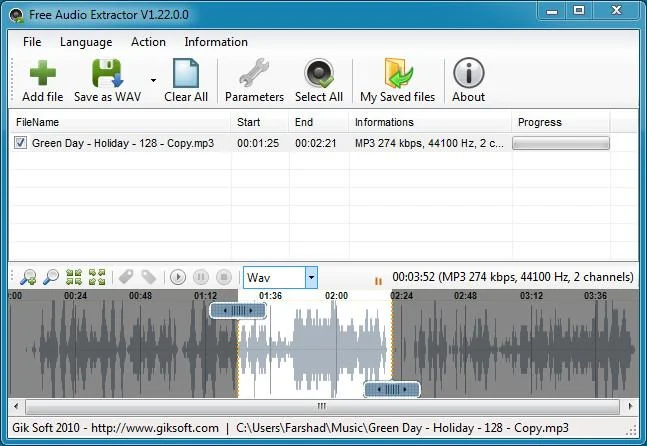Click the Save as WAV floppy icon
Image resolution: width=647 pixels, height=446 pixels.
[x=107, y=73]
